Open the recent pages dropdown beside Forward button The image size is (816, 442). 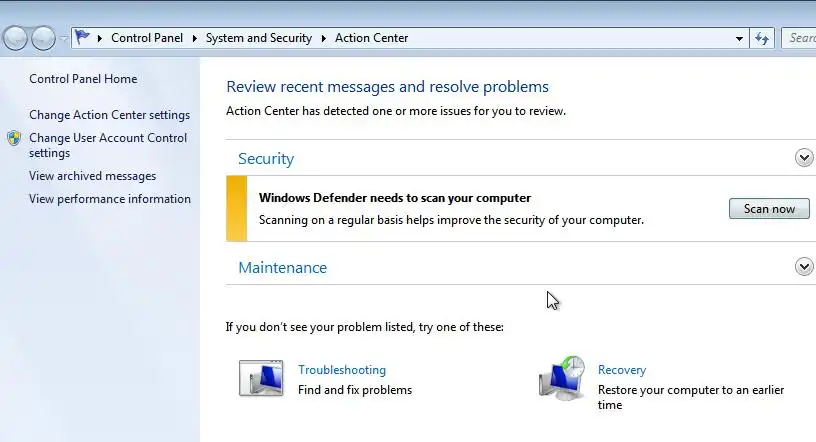(63, 39)
